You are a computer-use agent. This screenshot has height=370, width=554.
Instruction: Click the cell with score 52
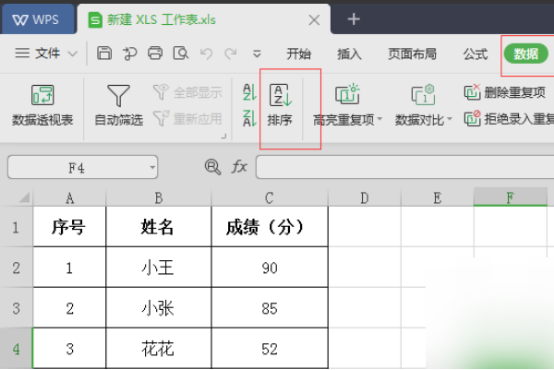[270, 349]
